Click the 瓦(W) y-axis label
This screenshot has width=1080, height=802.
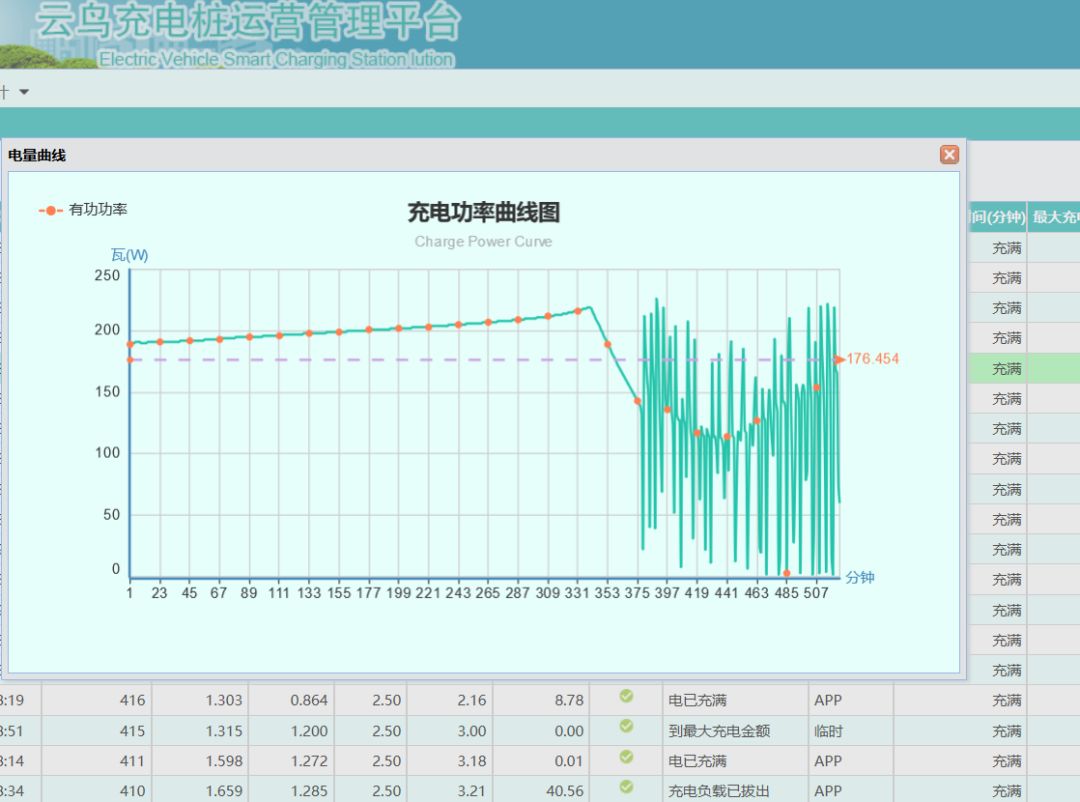coord(129,255)
